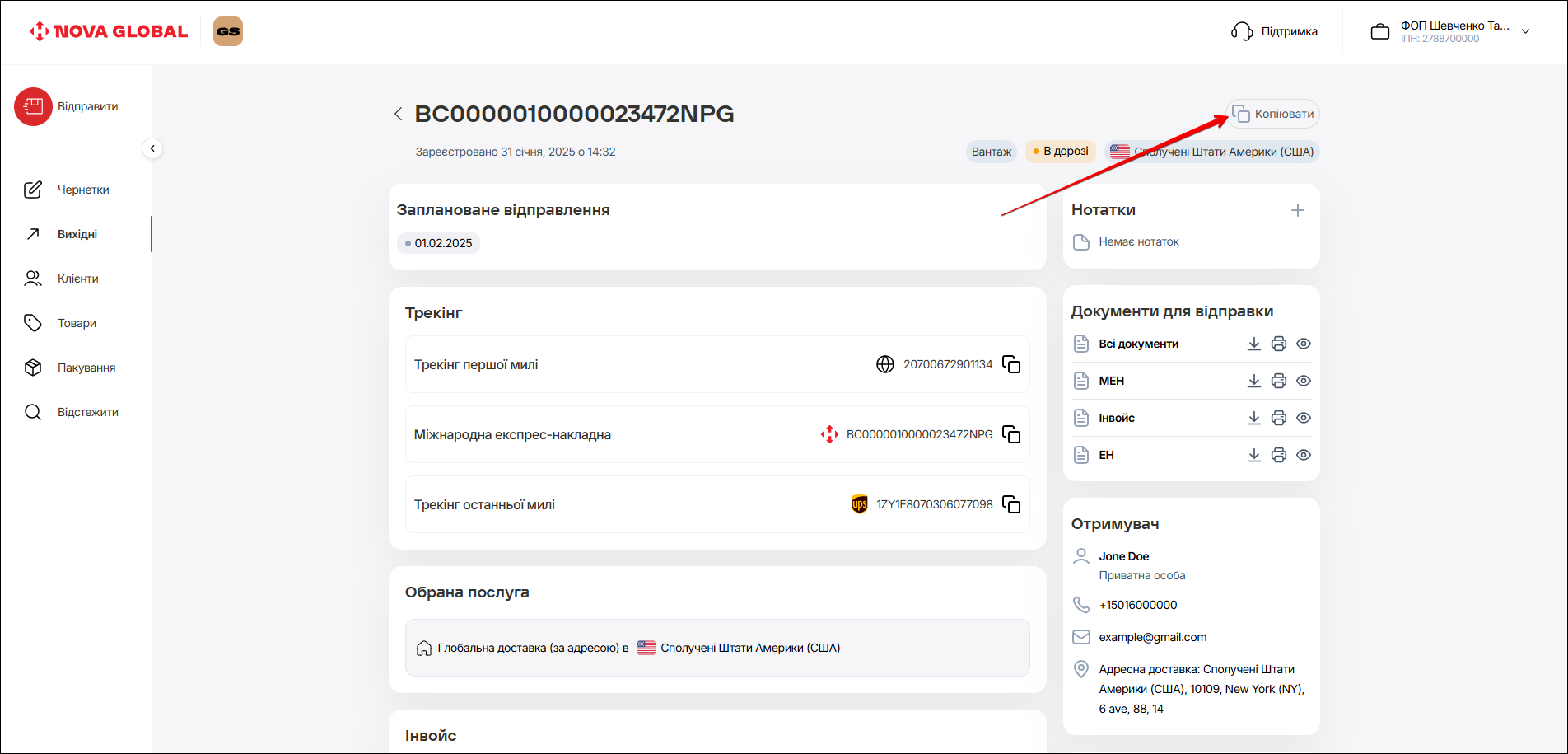Screen dimensions: 1568x754
Task: Copy the first mile tracking number
Action: pos(1011,364)
